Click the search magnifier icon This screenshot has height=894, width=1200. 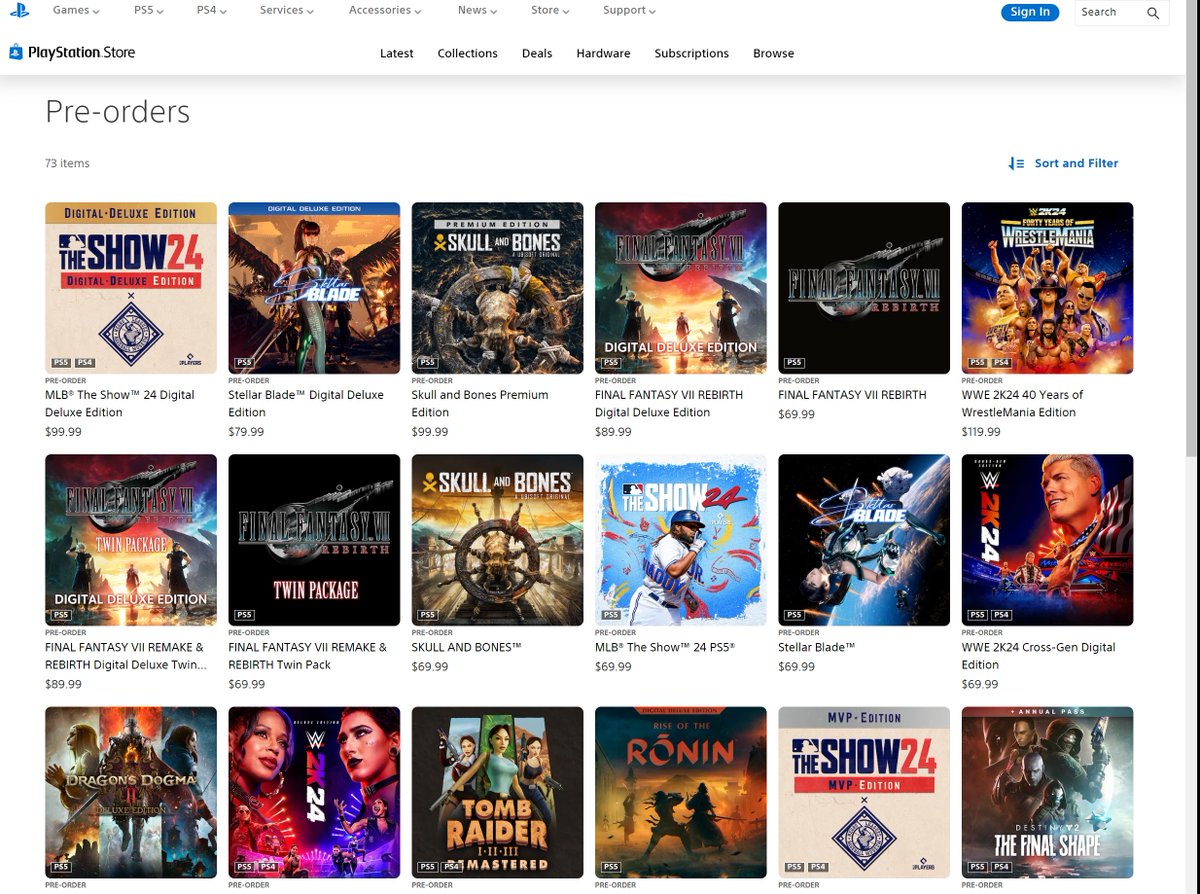pyautogui.click(x=1153, y=13)
